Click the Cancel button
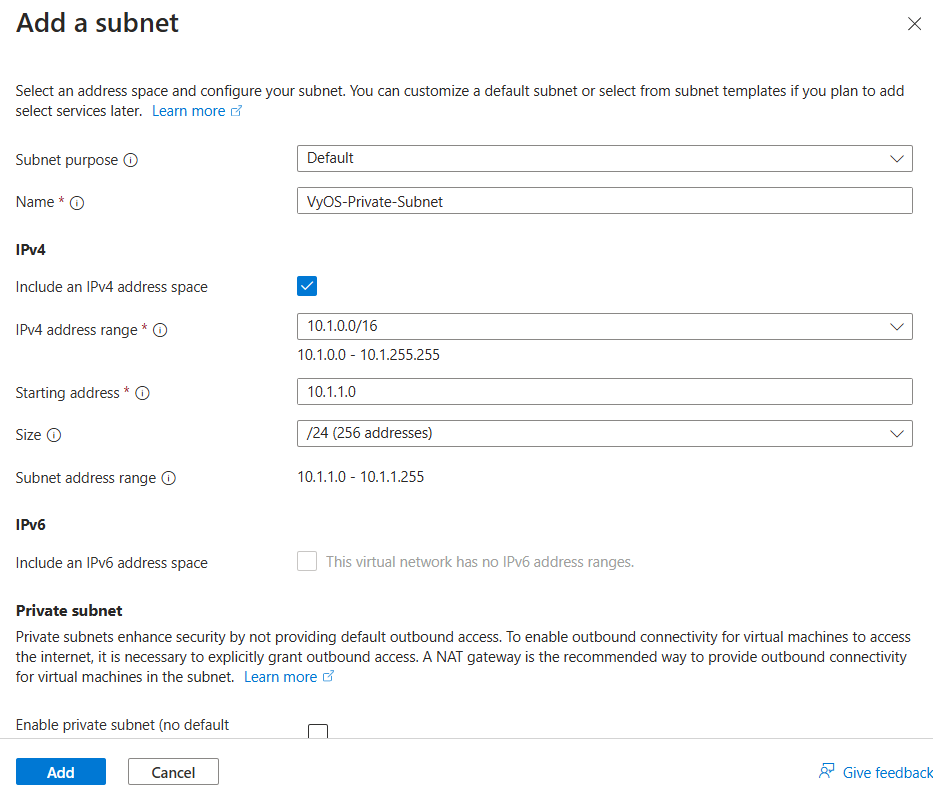This screenshot has width=933, height=790. (173, 771)
